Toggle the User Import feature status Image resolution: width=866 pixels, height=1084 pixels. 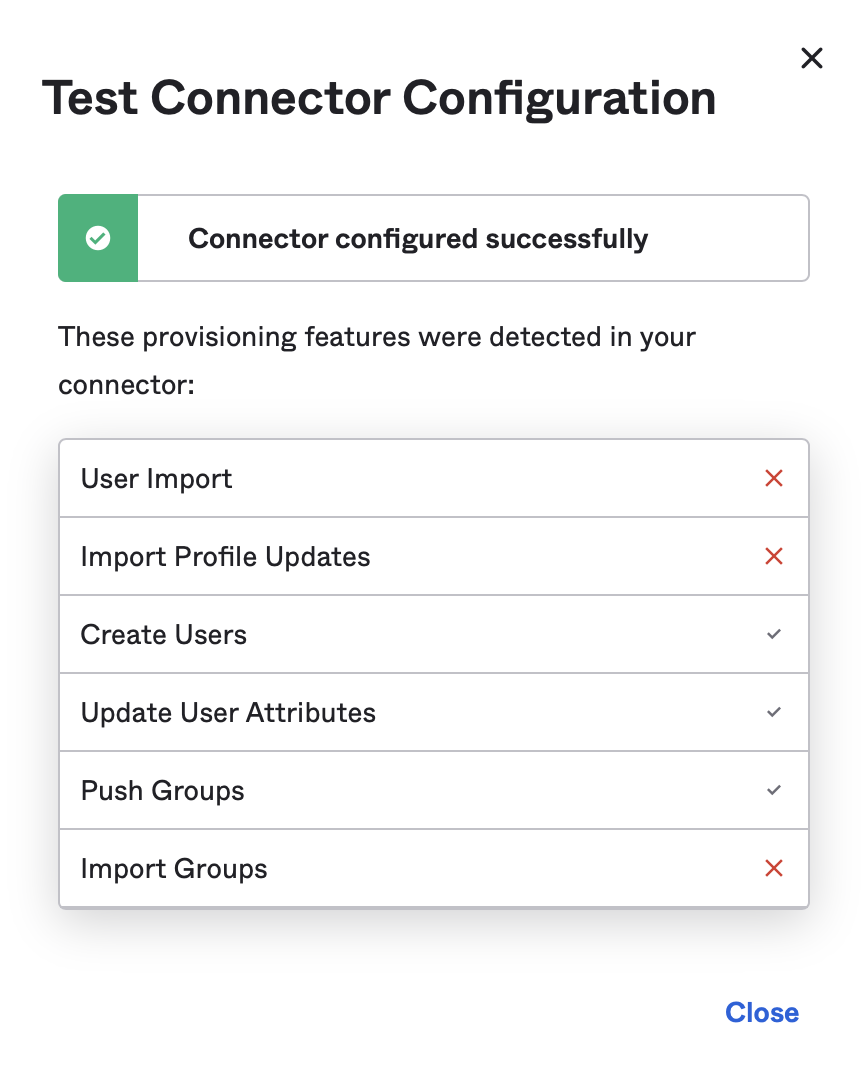(x=774, y=478)
